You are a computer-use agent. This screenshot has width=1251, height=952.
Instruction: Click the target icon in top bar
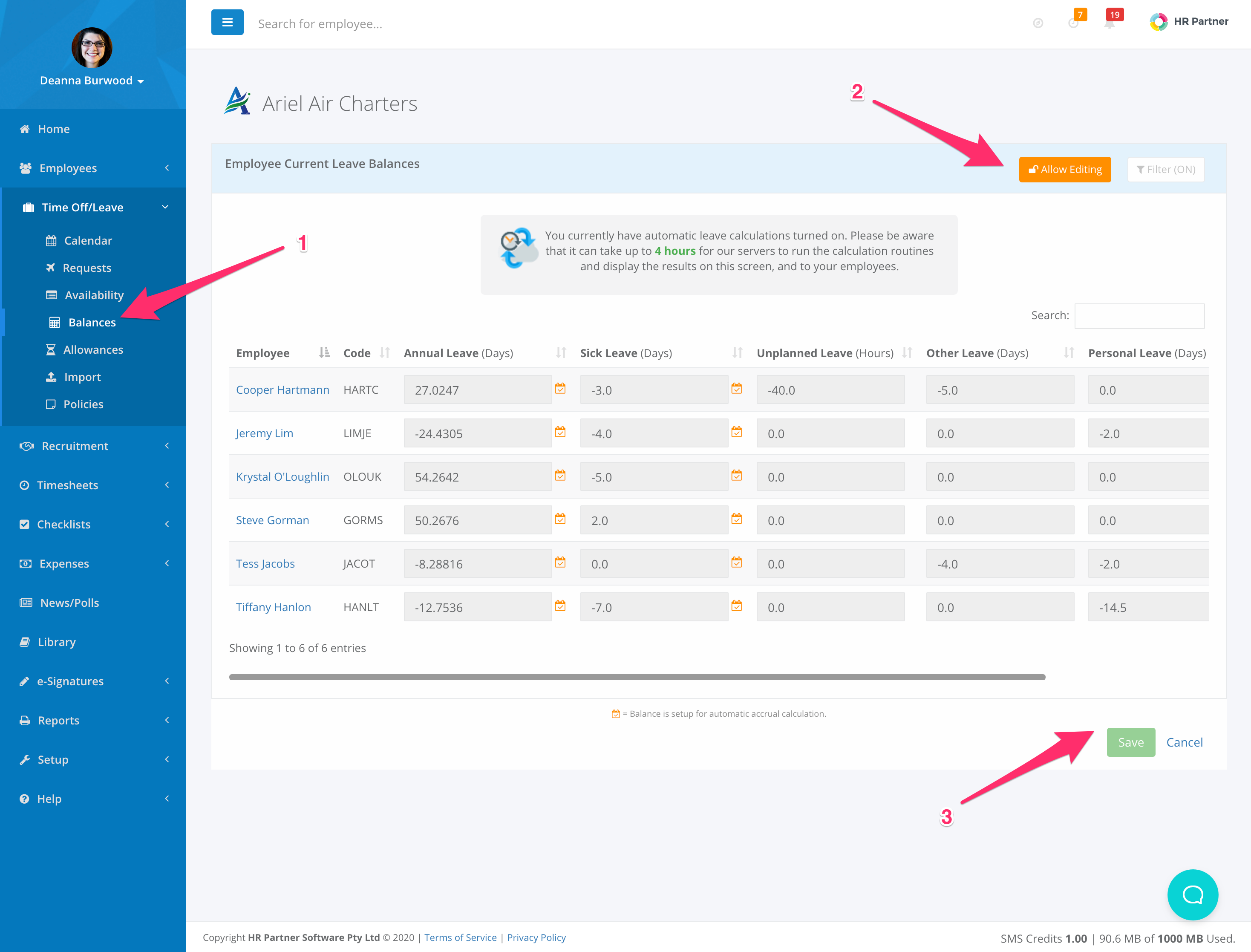click(1038, 23)
